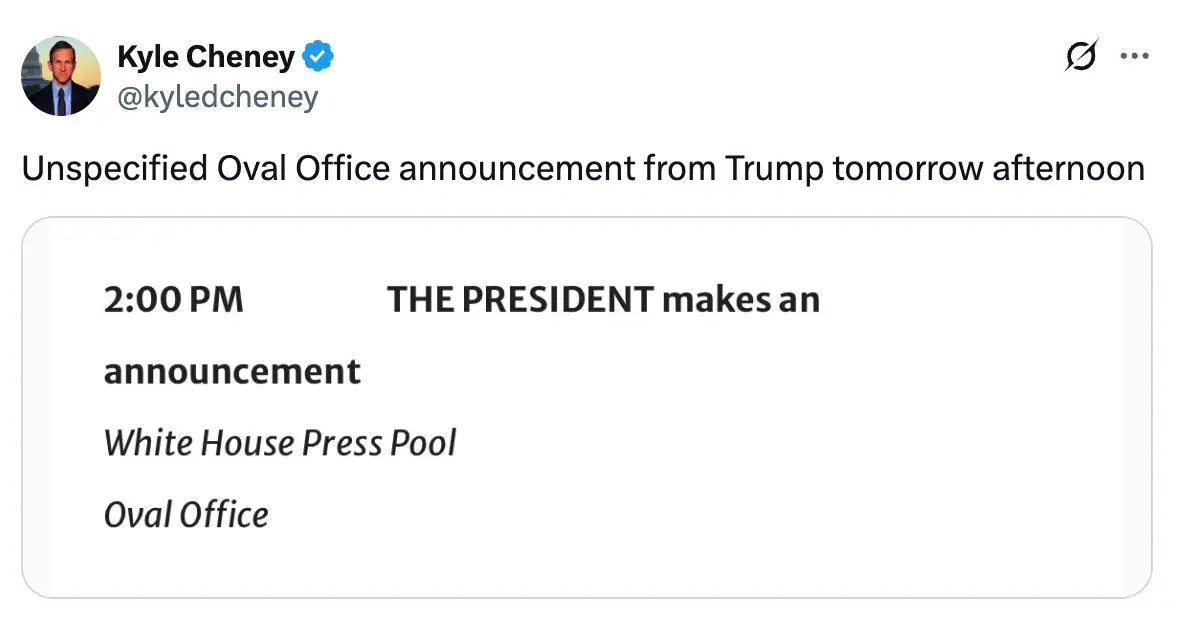The width and height of the screenshot is (1184, 632).
Task: Tap the verification badge next to the name
Action: pos(316,57)
